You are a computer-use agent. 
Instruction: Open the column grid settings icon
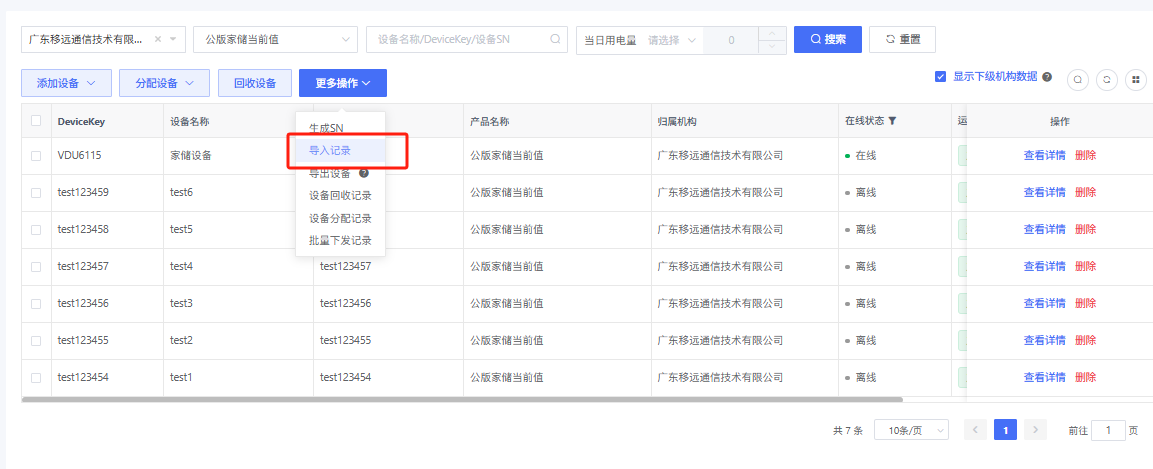point(1135,79)
